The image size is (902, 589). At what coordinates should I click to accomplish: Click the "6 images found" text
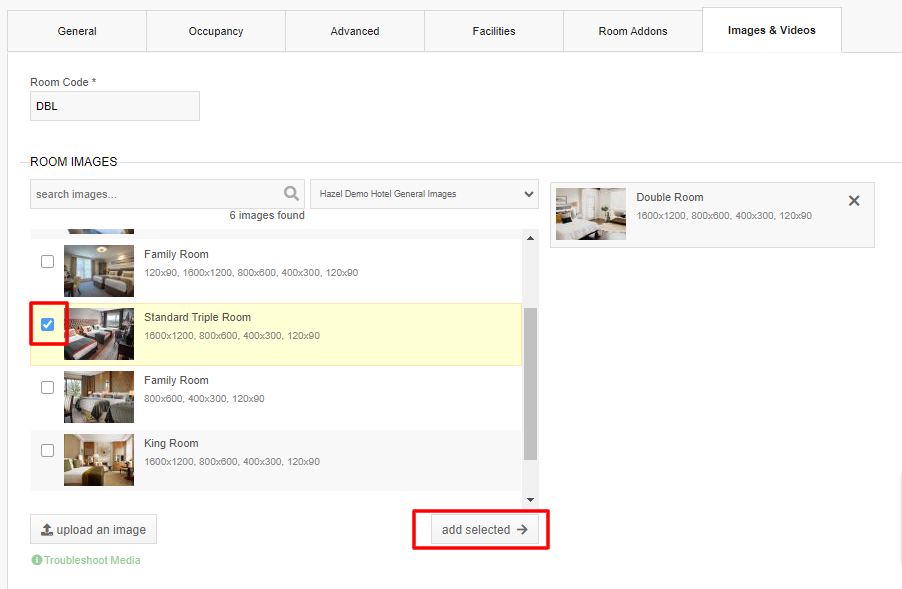click(267, 215)
